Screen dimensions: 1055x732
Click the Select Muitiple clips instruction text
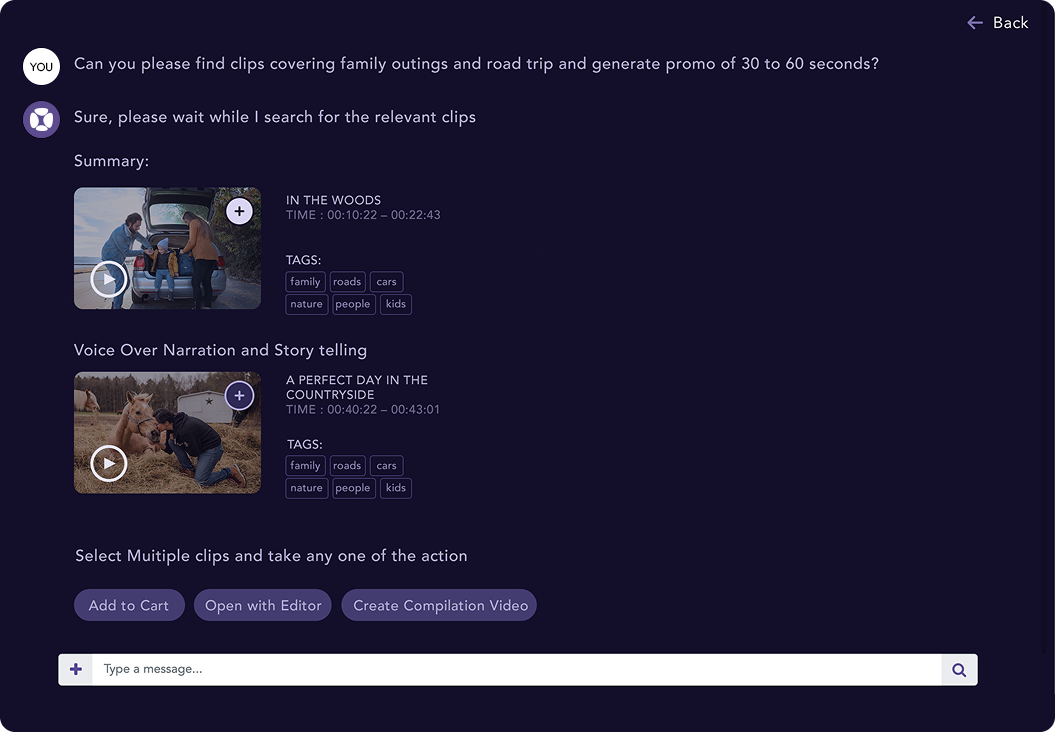[x=271, y=556]
